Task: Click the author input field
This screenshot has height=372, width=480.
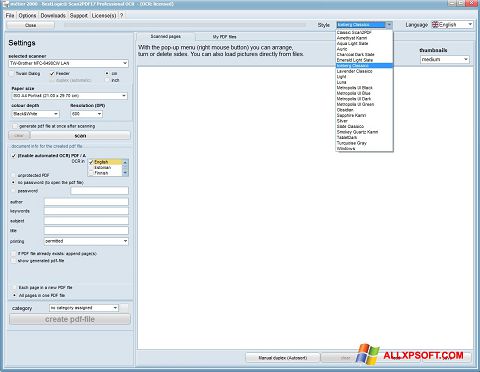Action: (86, 202)
